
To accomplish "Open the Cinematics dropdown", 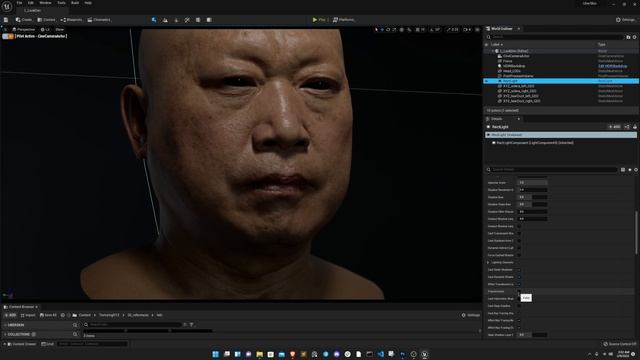I will tap(99, 20).
